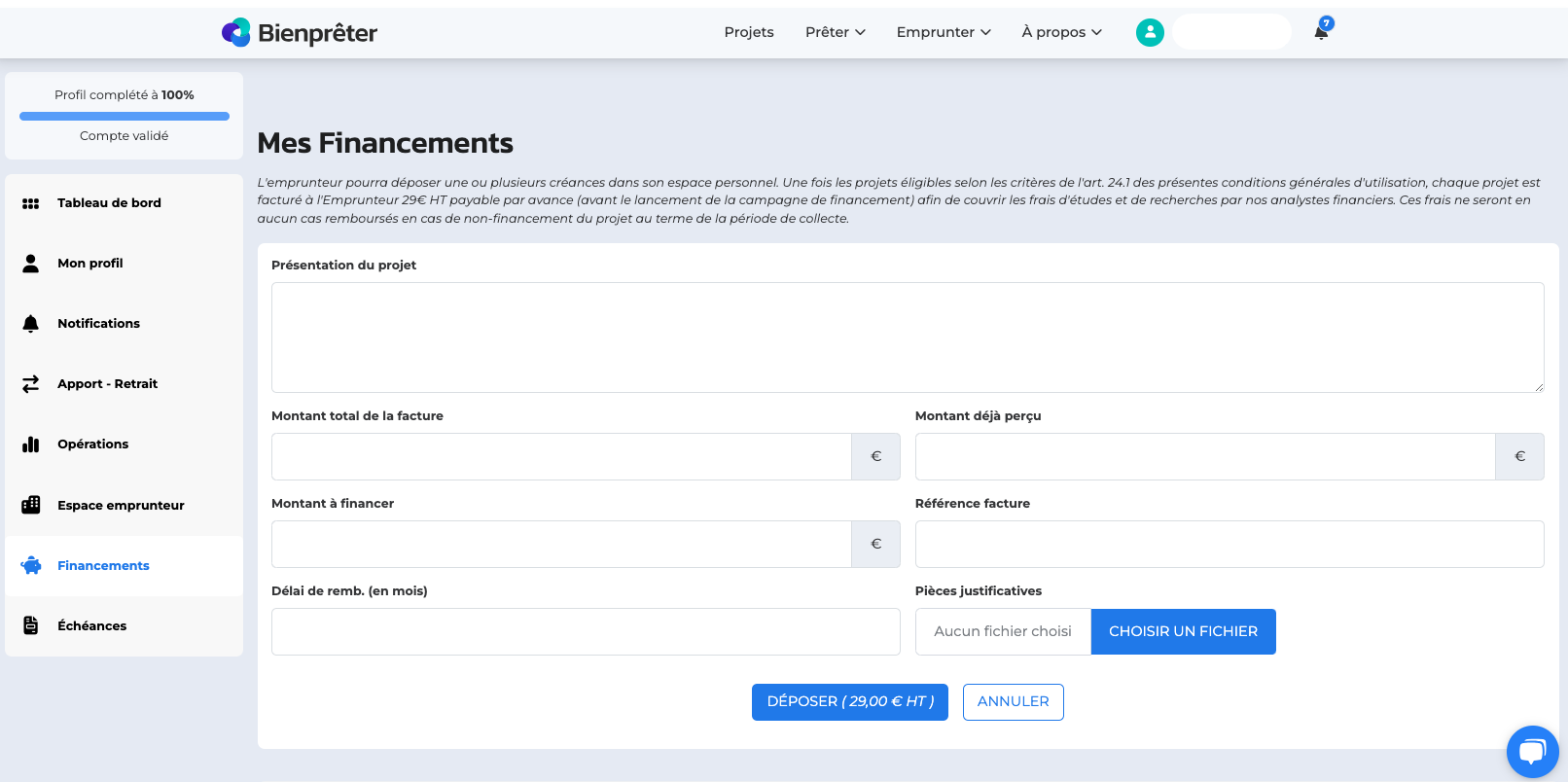Screen dimensions: 1568x782
Task: Open the chat support bubble
Action: pyautogui.click(x=1532, y=751)
